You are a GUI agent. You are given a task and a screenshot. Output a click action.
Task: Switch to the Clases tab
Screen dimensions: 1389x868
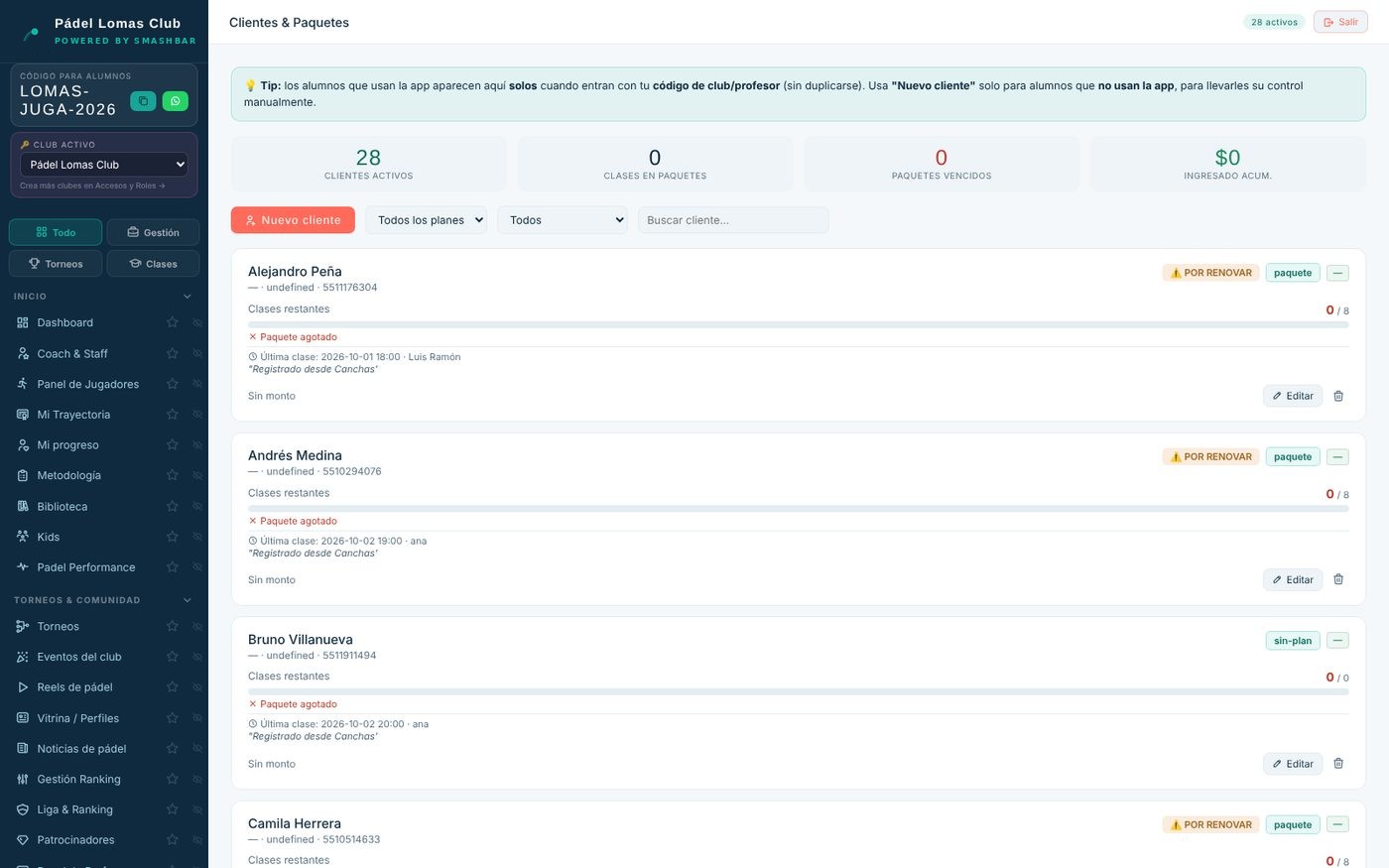click(x=153, y=264)
